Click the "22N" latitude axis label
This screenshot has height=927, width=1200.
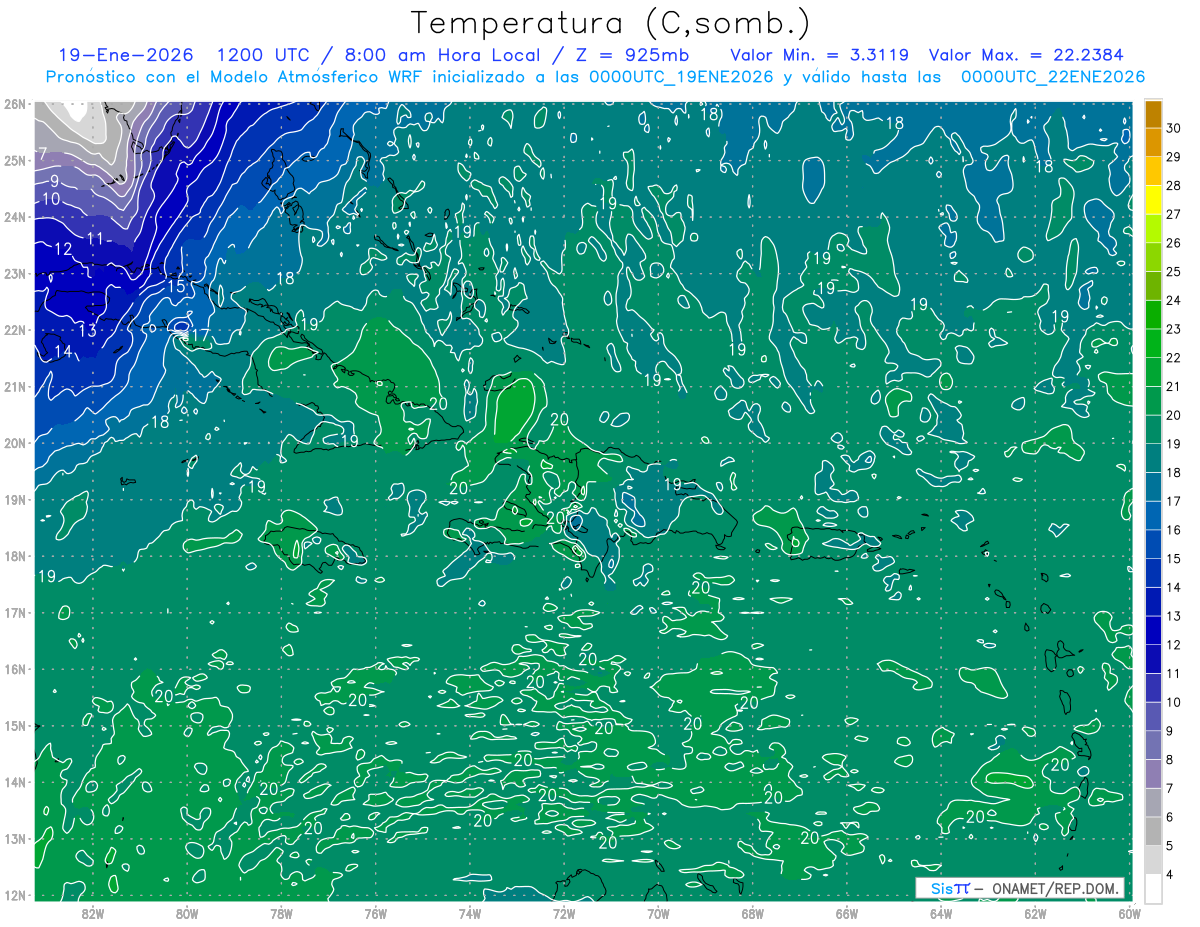15,330
